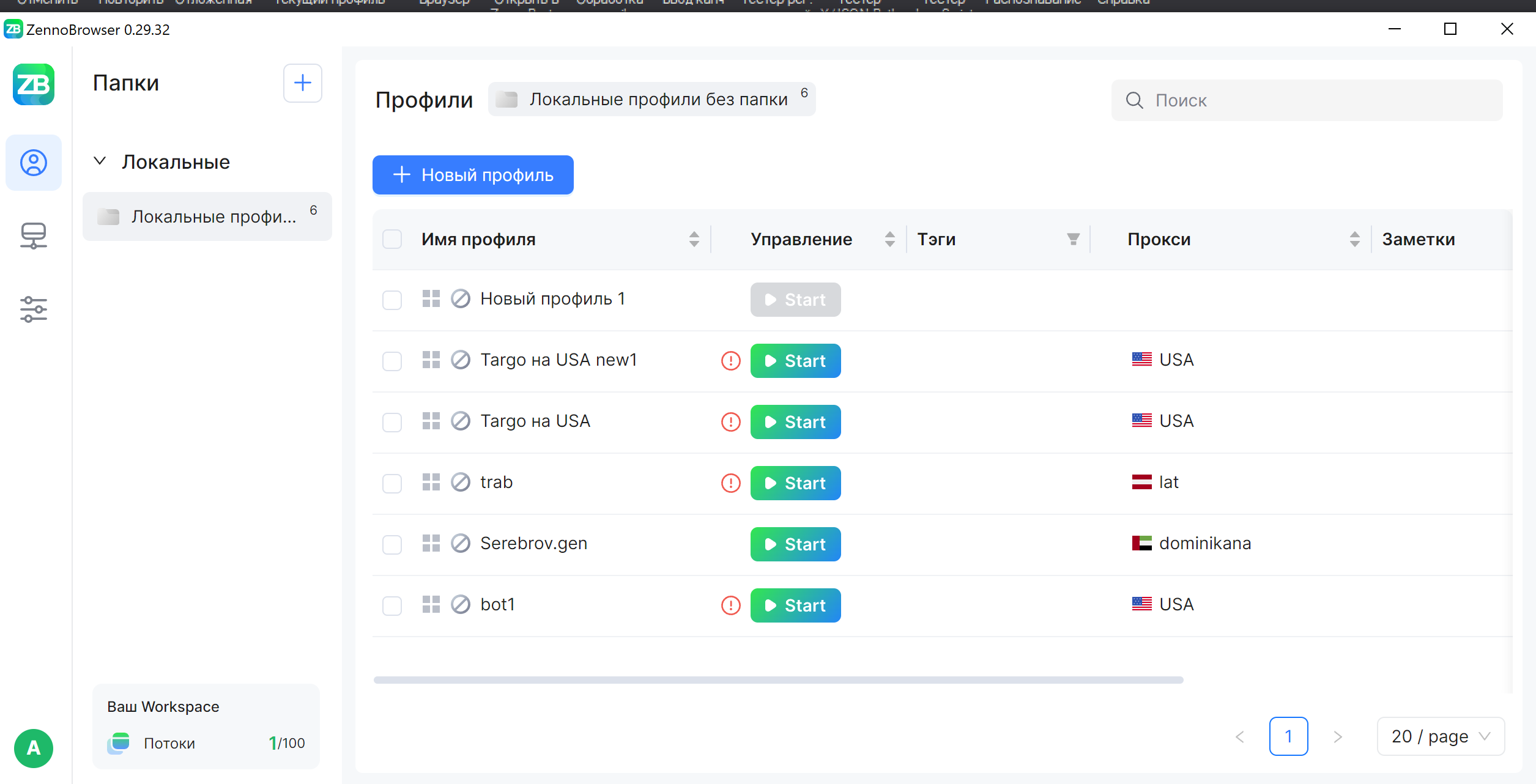Start the Serebrov.gen profile
Screen dimensions: 1536x784
[x=795, y=544]
